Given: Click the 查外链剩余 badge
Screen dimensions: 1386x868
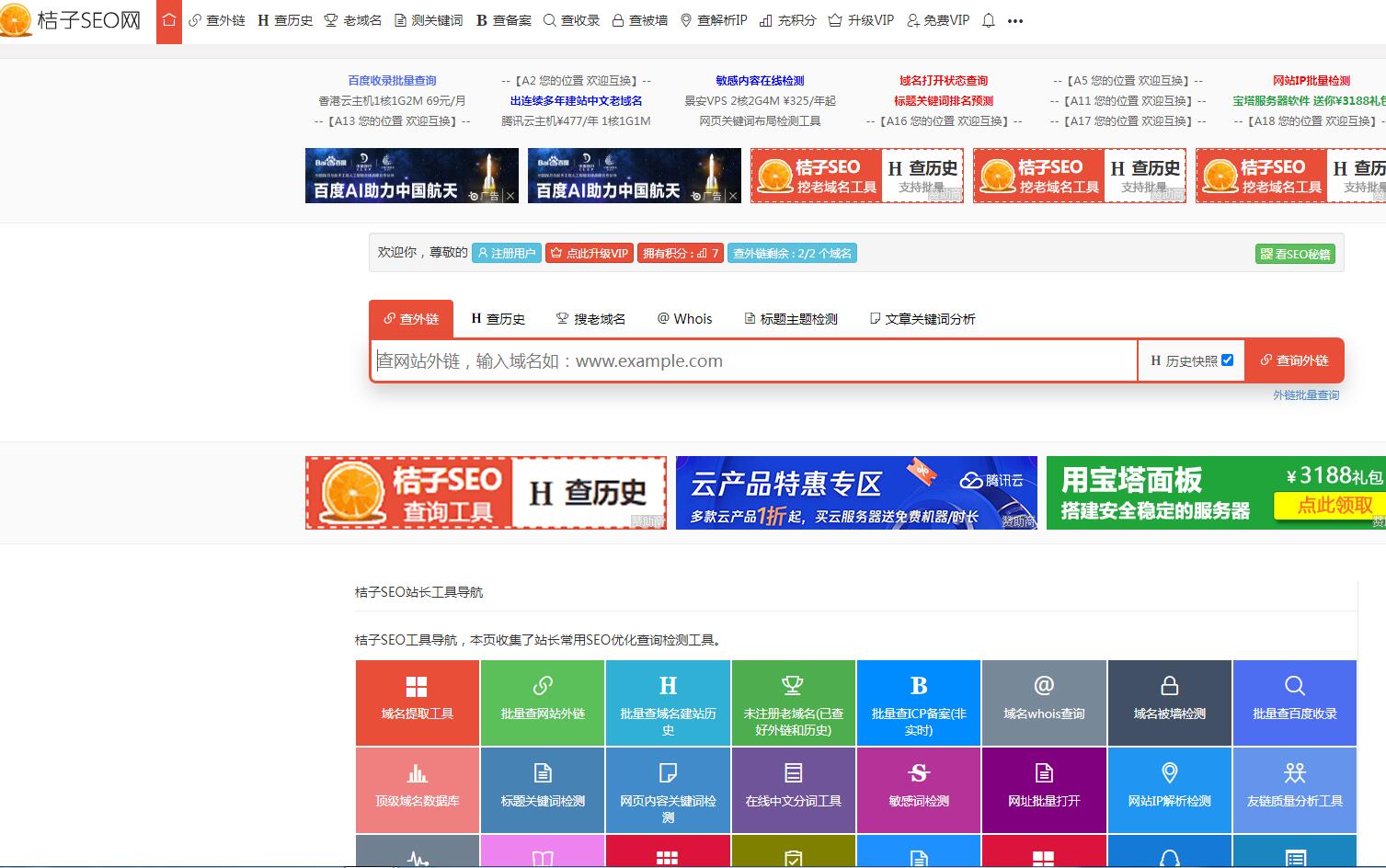Looking at the screenshot, I should coord(792,253).
